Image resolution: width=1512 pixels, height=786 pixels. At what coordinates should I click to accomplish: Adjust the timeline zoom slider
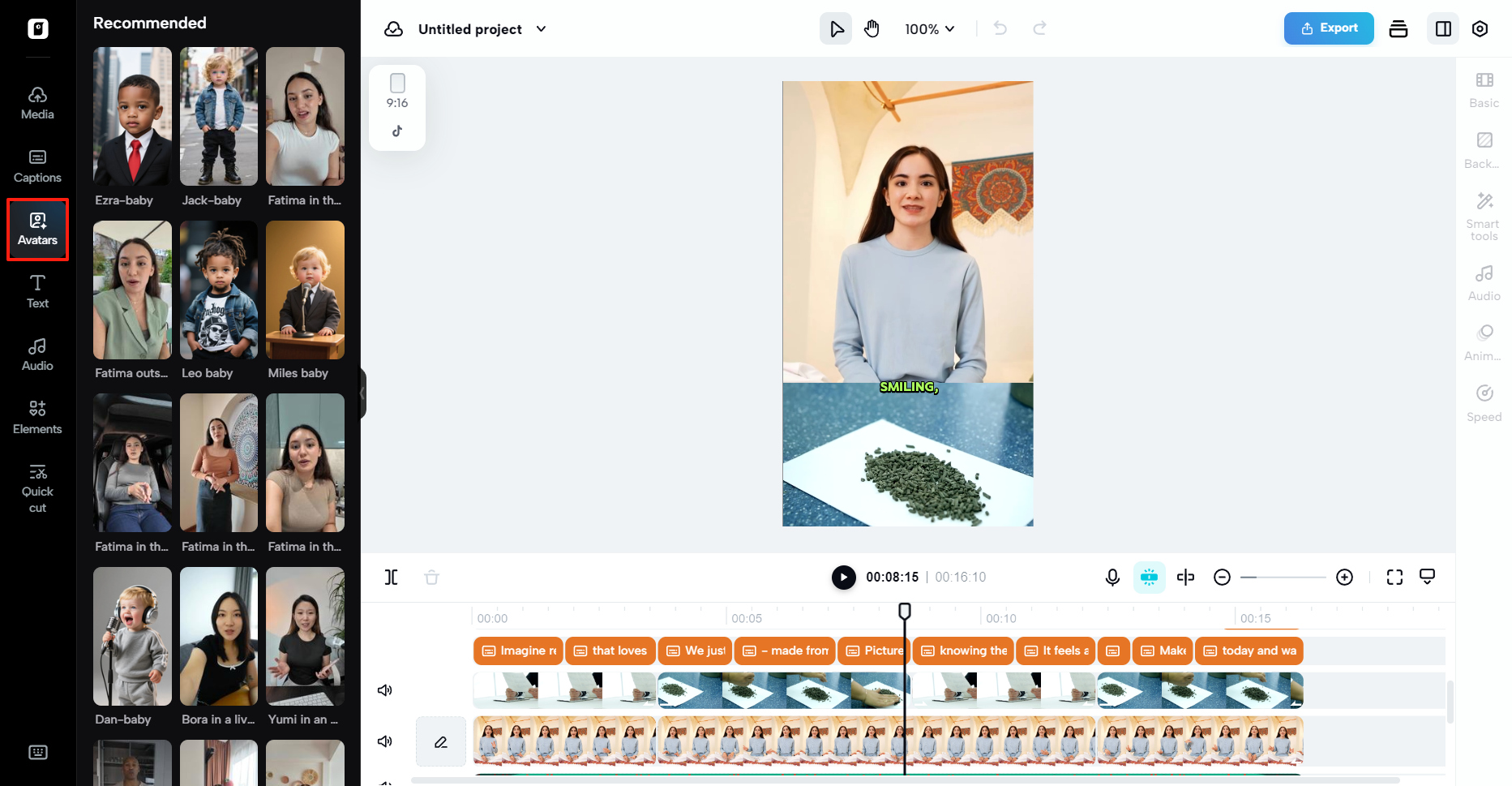click(x=1283, y=577)
